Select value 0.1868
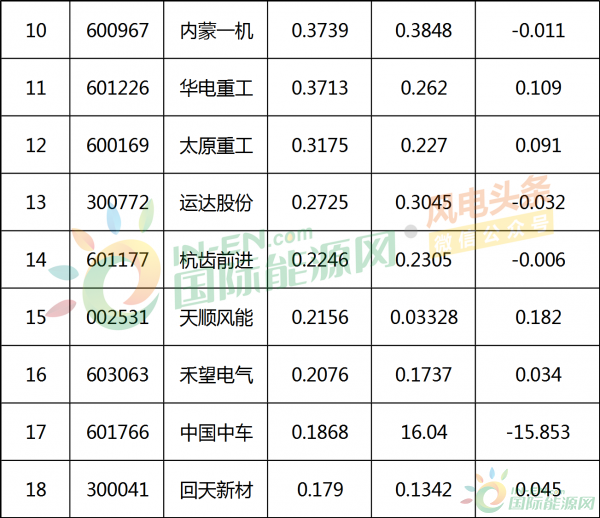The width and height of the screenshot is (600, 518). tap(320, 432)
